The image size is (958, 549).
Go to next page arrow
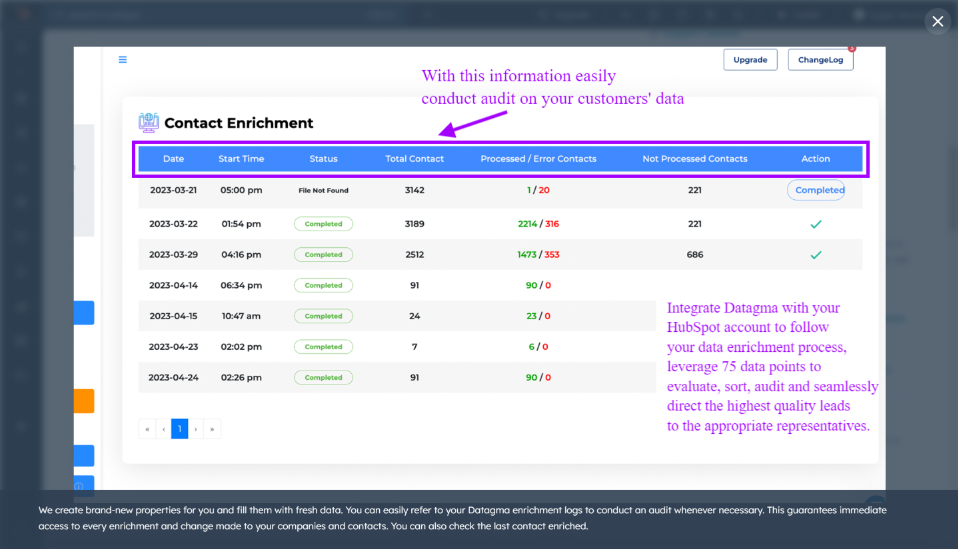tap(196, 429)
